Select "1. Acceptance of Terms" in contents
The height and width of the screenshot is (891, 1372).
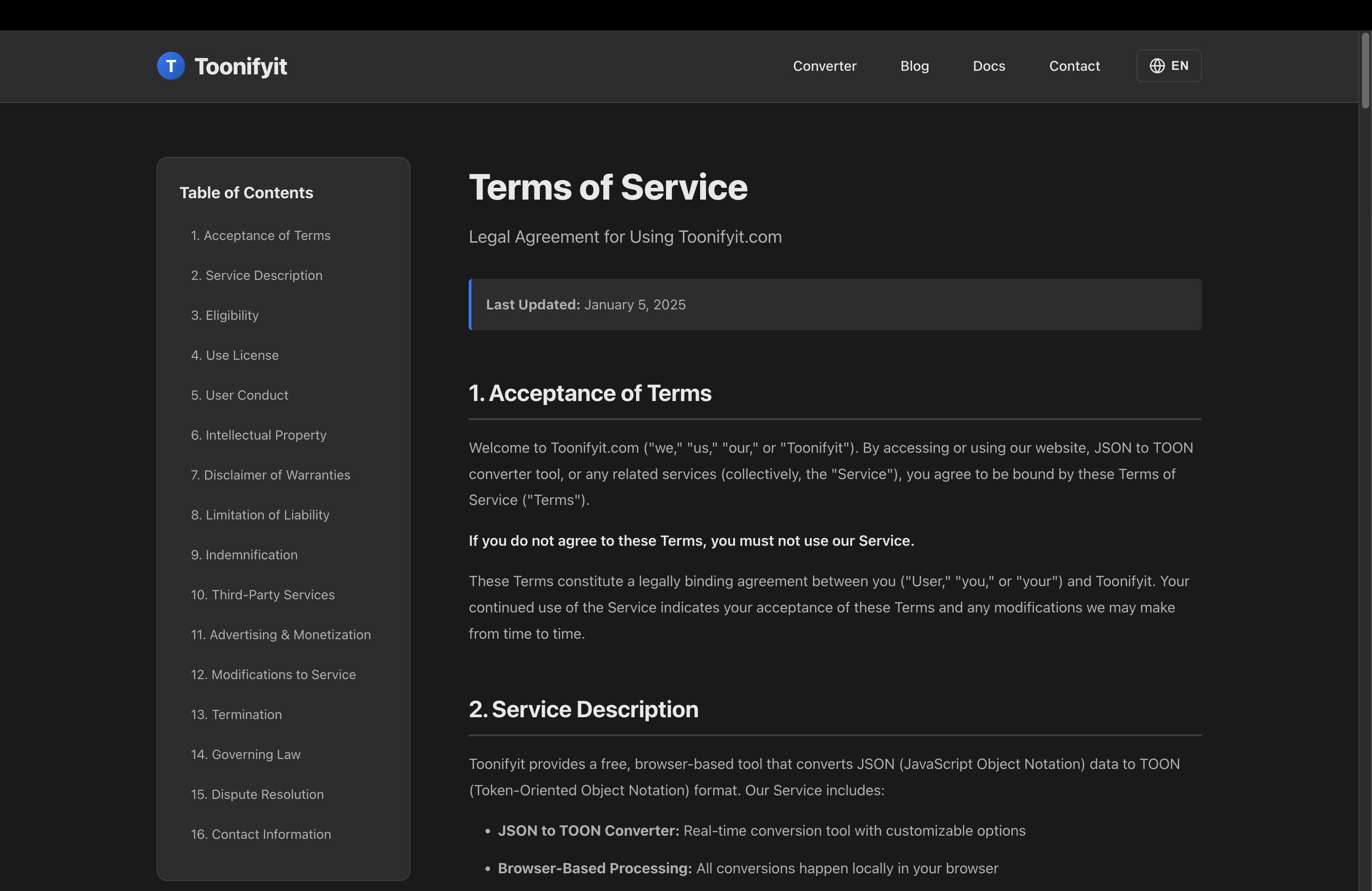[260, 235]
